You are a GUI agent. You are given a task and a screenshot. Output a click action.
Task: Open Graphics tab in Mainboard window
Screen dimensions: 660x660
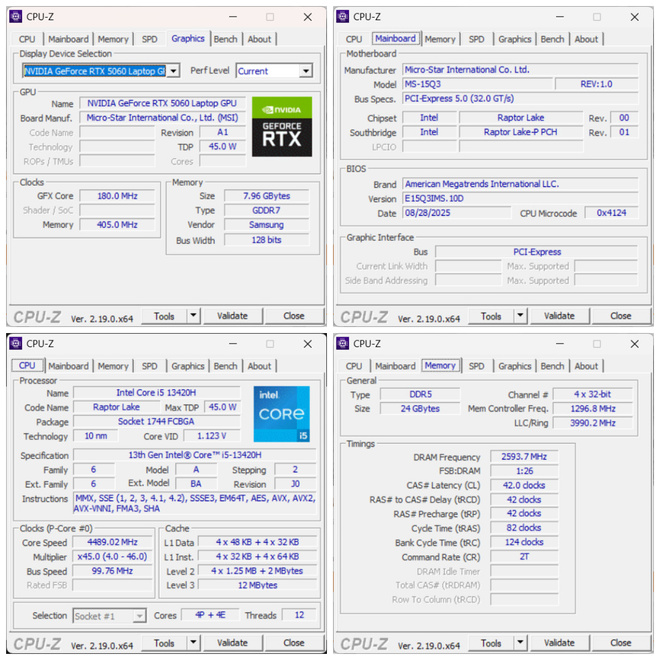[x=515, y=39]
